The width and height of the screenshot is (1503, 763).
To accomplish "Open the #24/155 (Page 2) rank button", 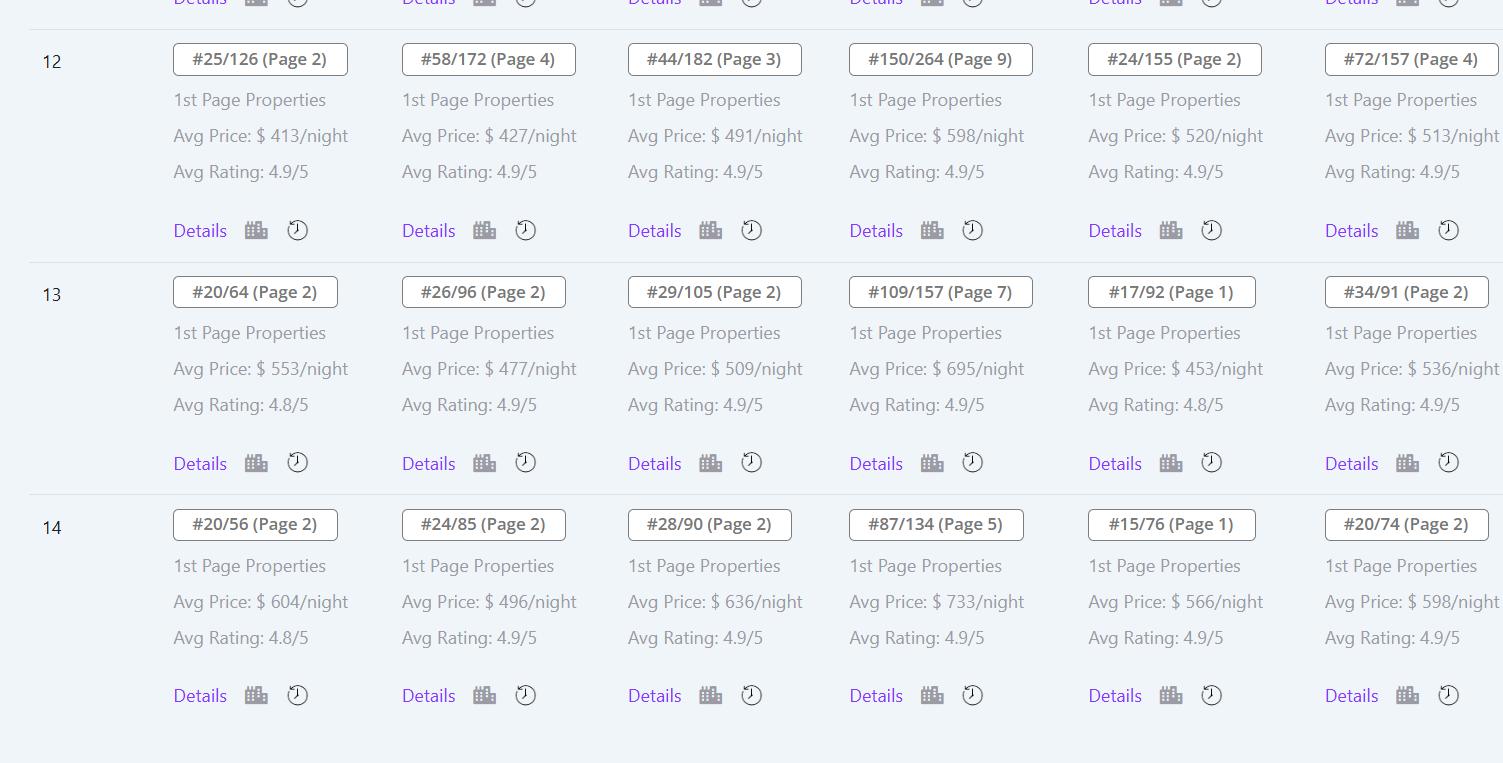I will 1175,59.
